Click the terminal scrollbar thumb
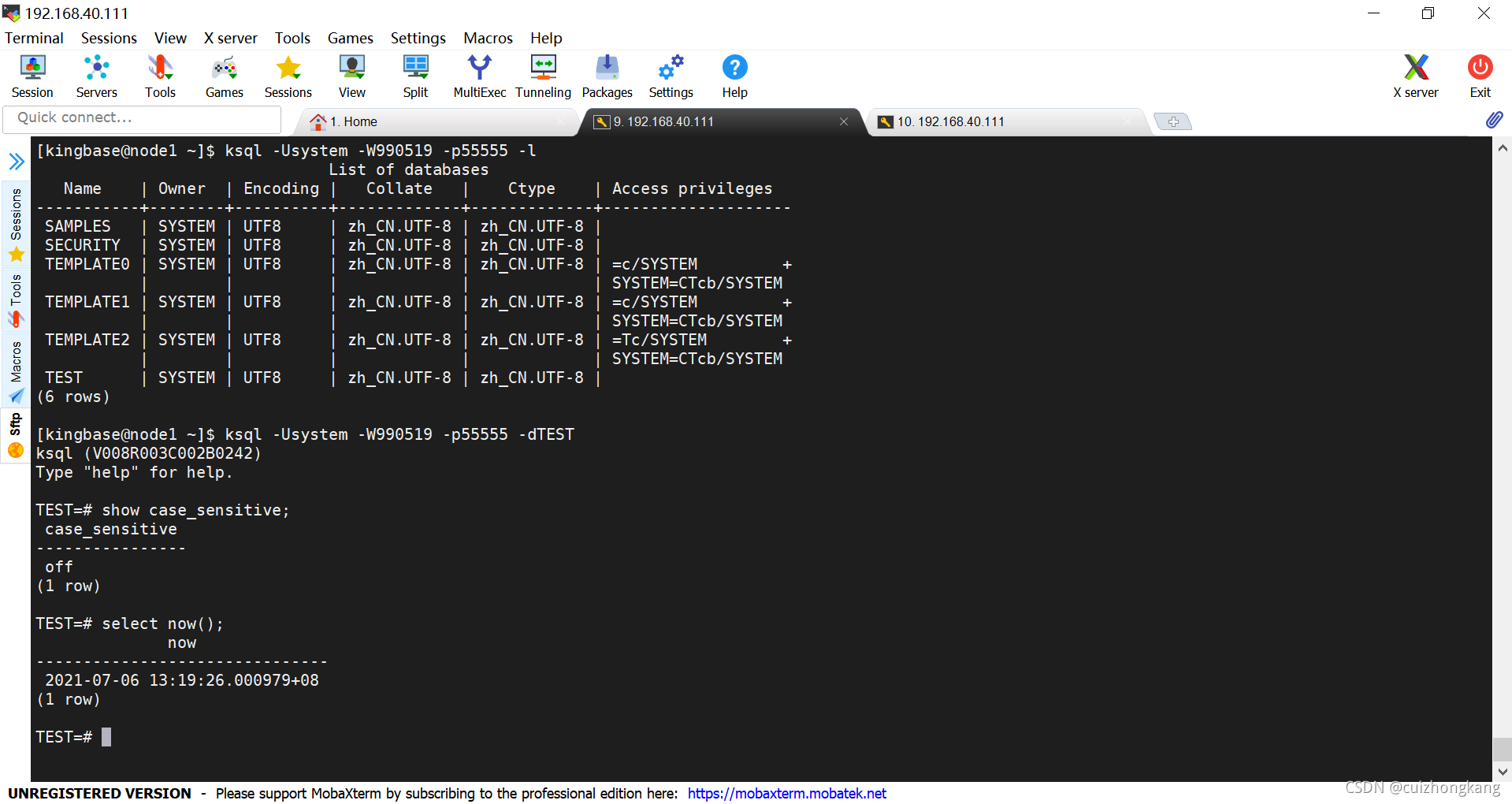 (1502, 749)
